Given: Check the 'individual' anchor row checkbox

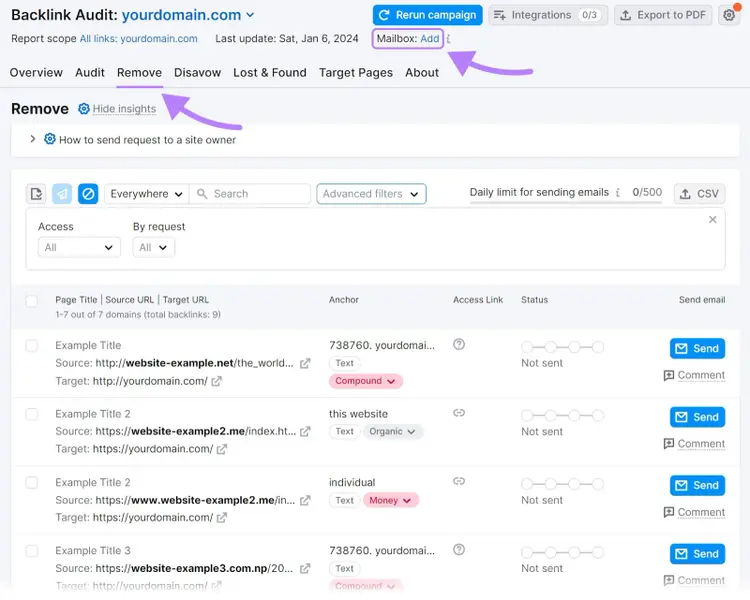Looking at the screenshot, I should point(32,482).
